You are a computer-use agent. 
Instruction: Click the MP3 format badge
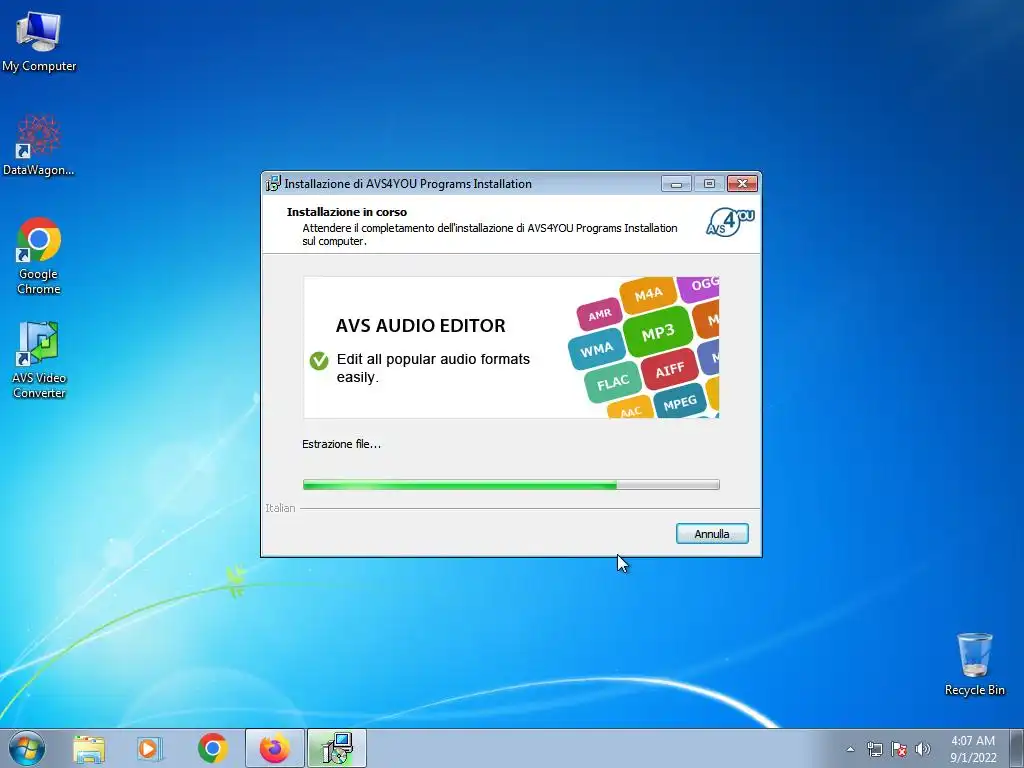pyautogui.click(x=658, y=332)
